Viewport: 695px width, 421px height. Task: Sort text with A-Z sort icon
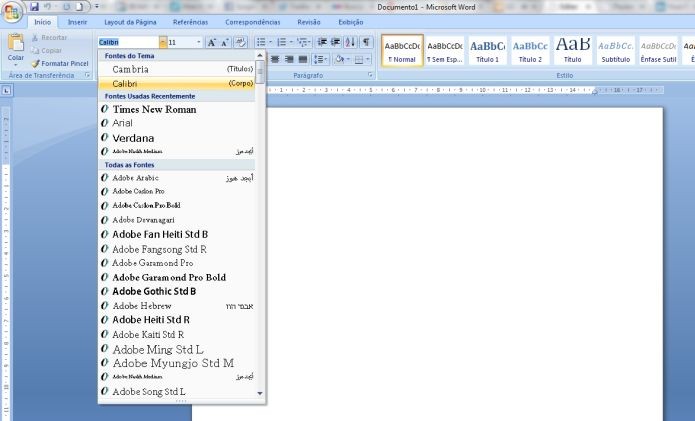(350, 42)
